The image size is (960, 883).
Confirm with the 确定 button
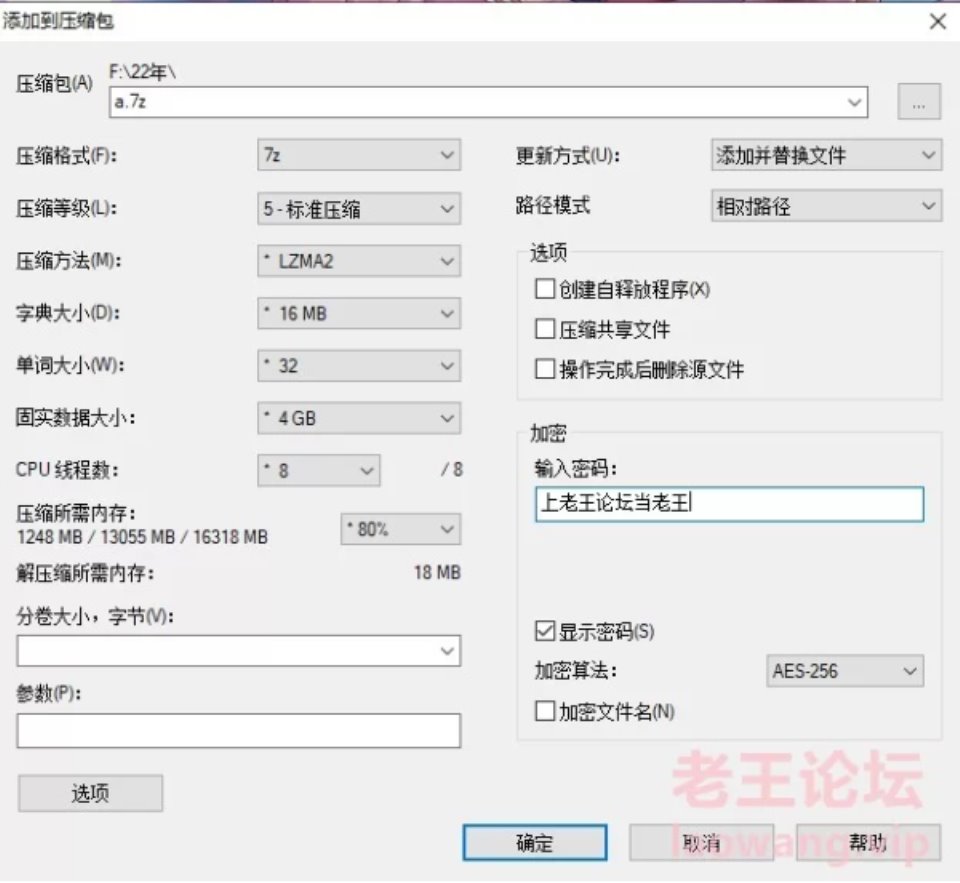535,843
